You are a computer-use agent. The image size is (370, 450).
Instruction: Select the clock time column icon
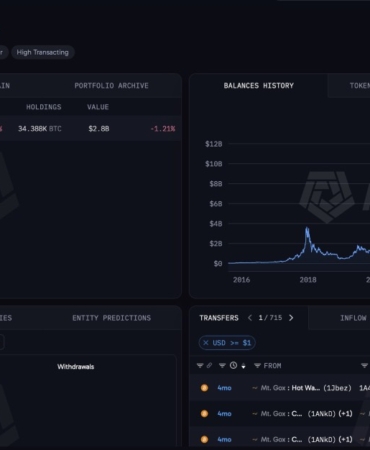tap(233, 366)
